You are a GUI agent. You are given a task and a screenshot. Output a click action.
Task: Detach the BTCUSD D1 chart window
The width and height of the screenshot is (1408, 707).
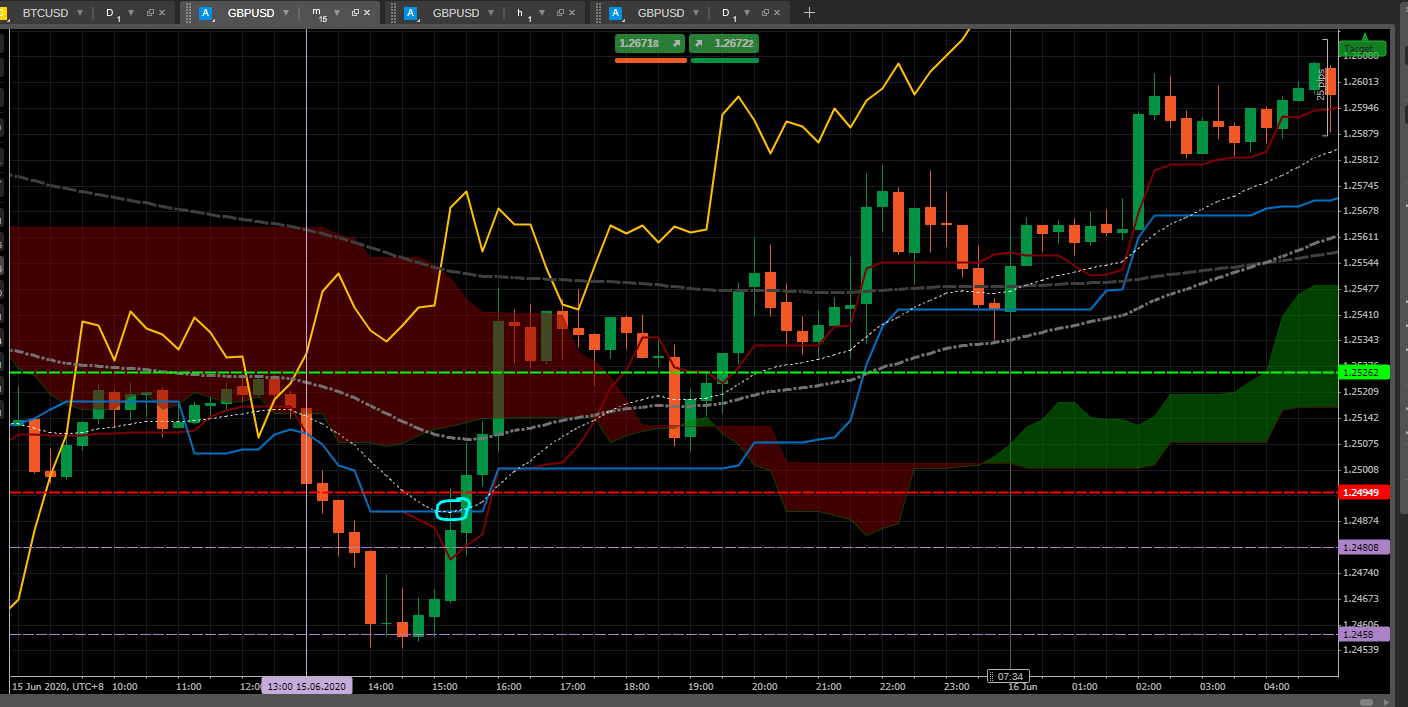pos(150,13)
